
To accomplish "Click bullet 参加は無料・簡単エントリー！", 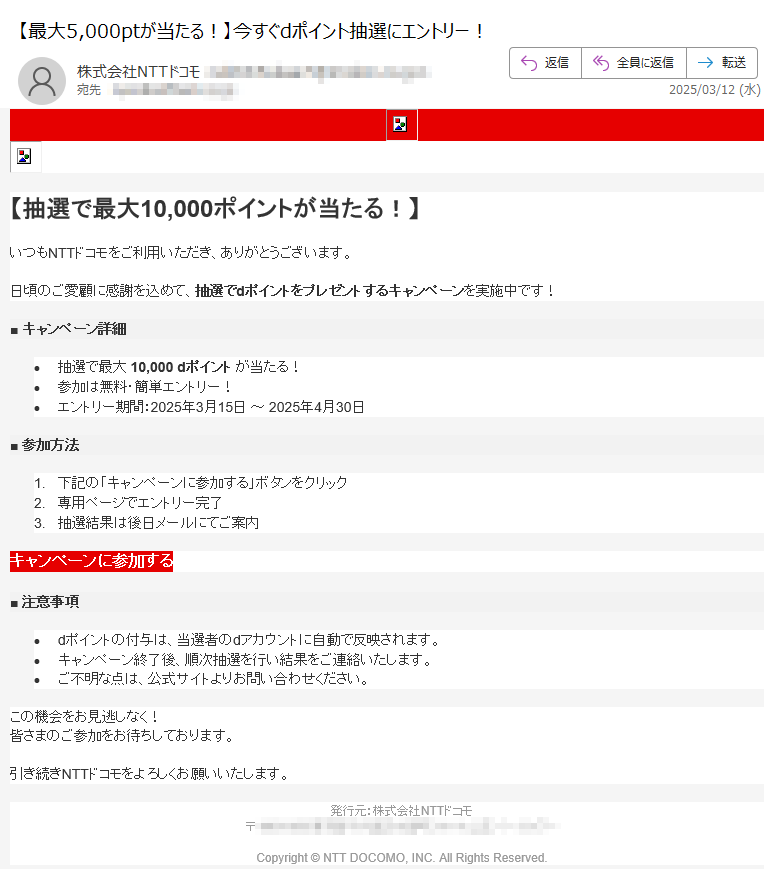I will pos(144,387).
